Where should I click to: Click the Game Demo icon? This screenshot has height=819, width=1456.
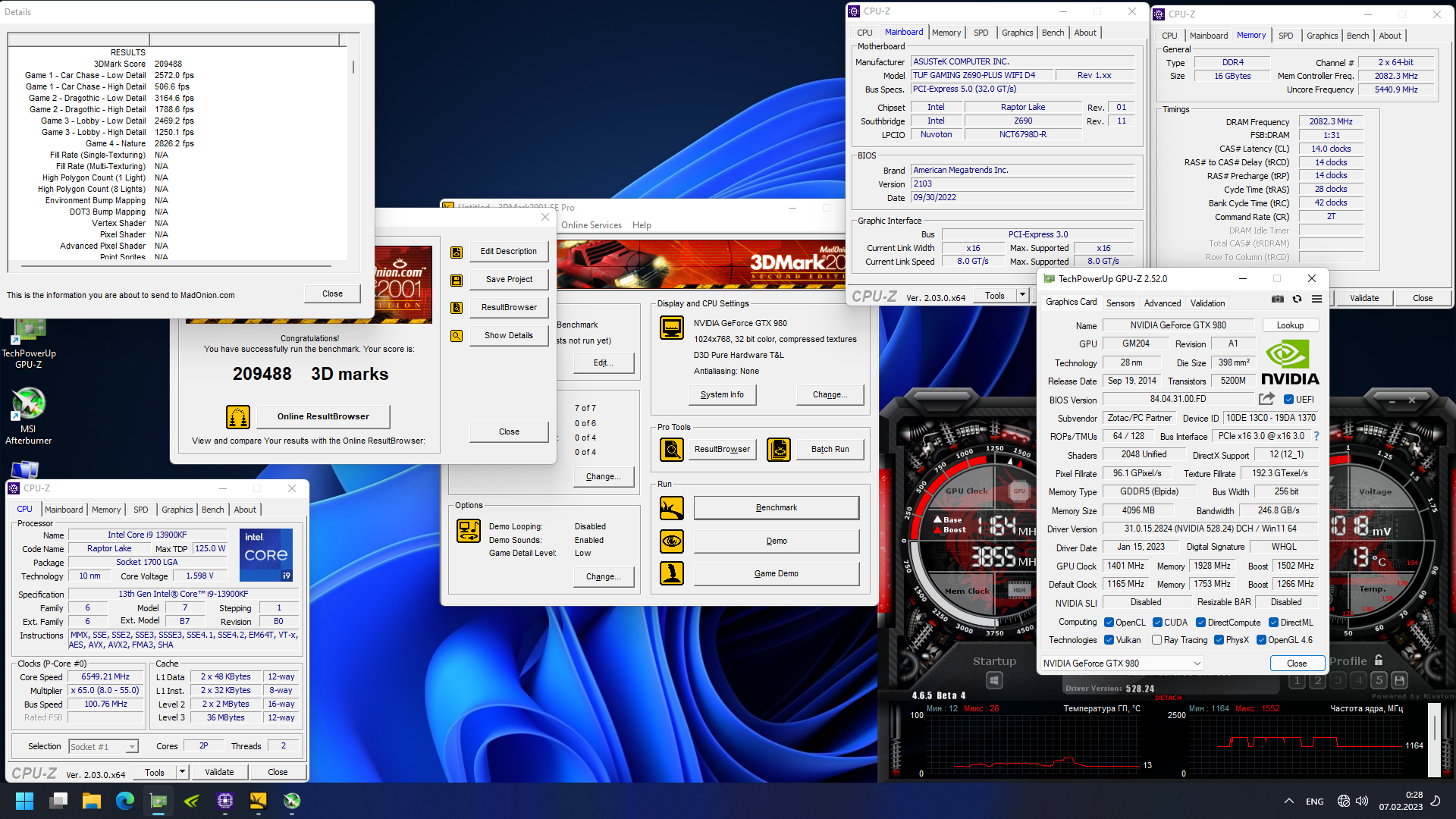tap(672, 574)
